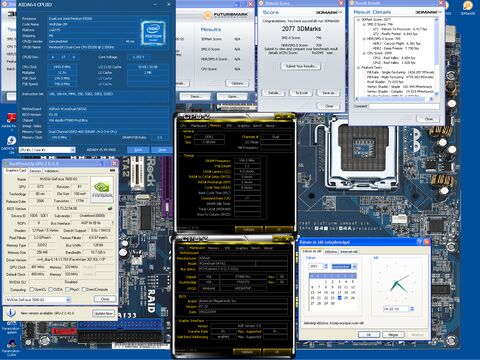Switch to the Internet time tab in date dialog
The width and height of the screenshot is (480, 360).
click(x=349, y=251)
